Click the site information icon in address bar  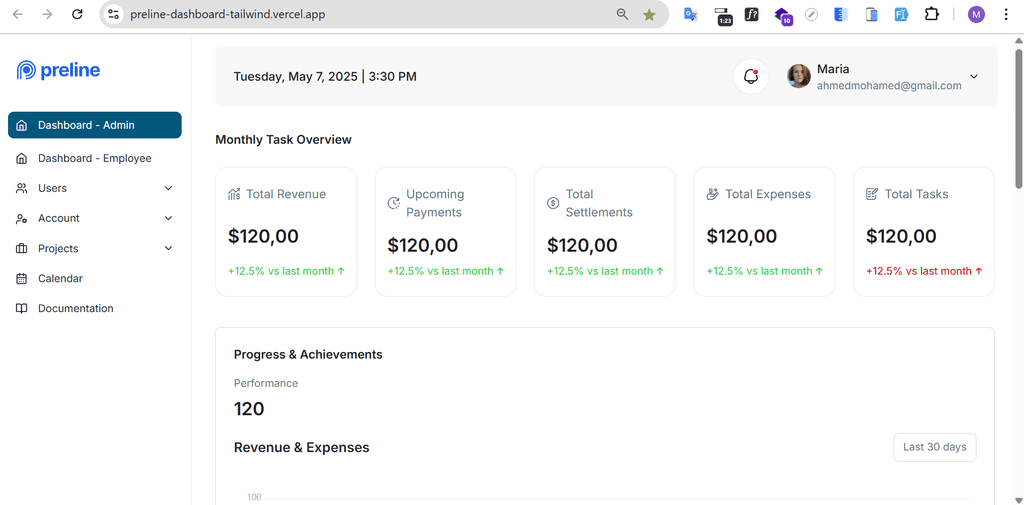click(x=114, y=14)
